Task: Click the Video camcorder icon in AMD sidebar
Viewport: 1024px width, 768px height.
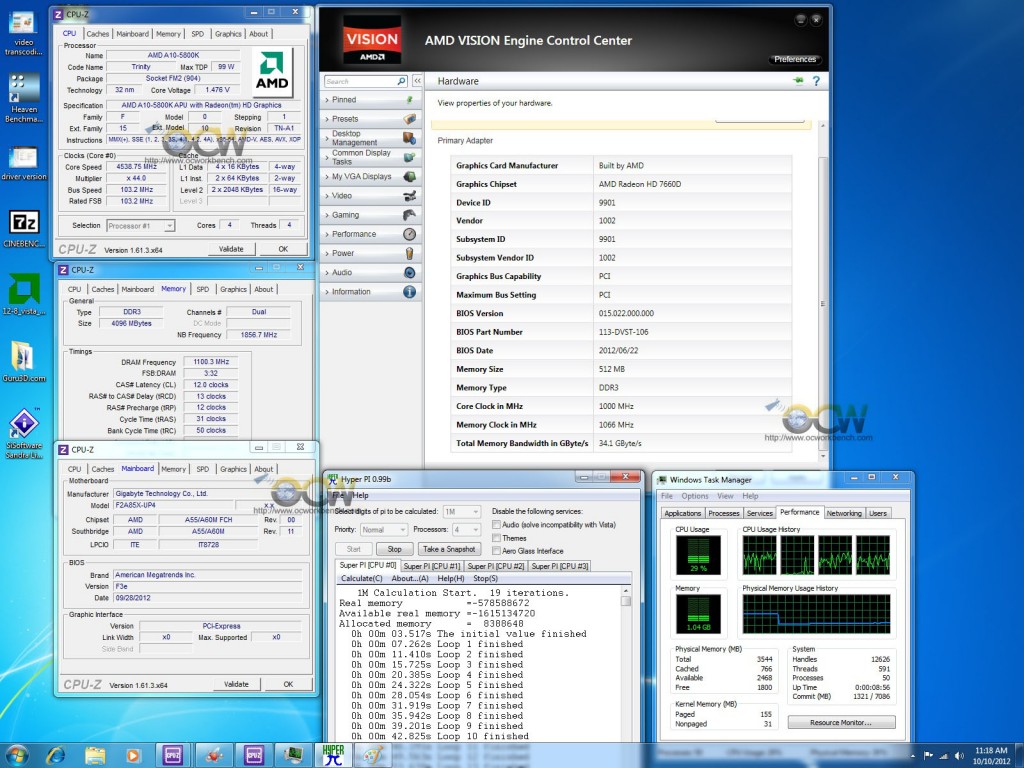Action: click(409, 195)
